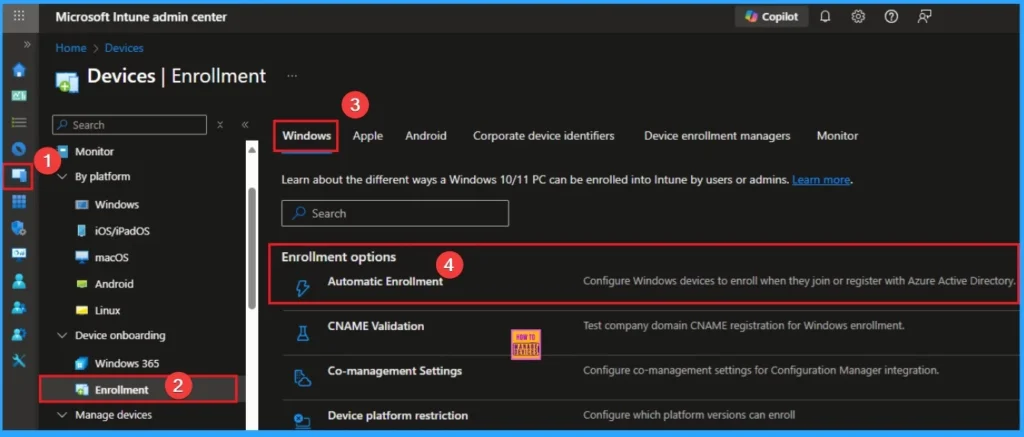Click the Automatic Enrollment lightning icon
Screen dimensions: 1024x437
point(302,288)
